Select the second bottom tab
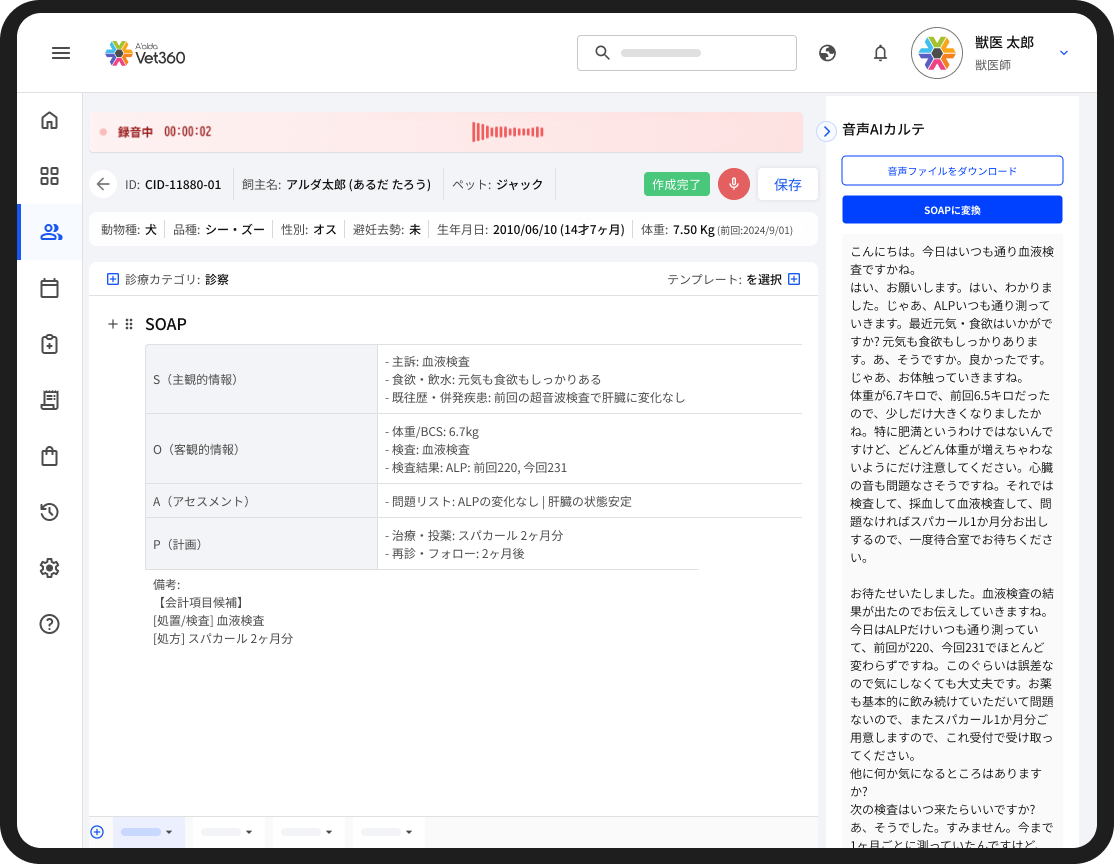Image resolution: width=1114 pixels, height=864 pixels. click(x=228, y=831)
